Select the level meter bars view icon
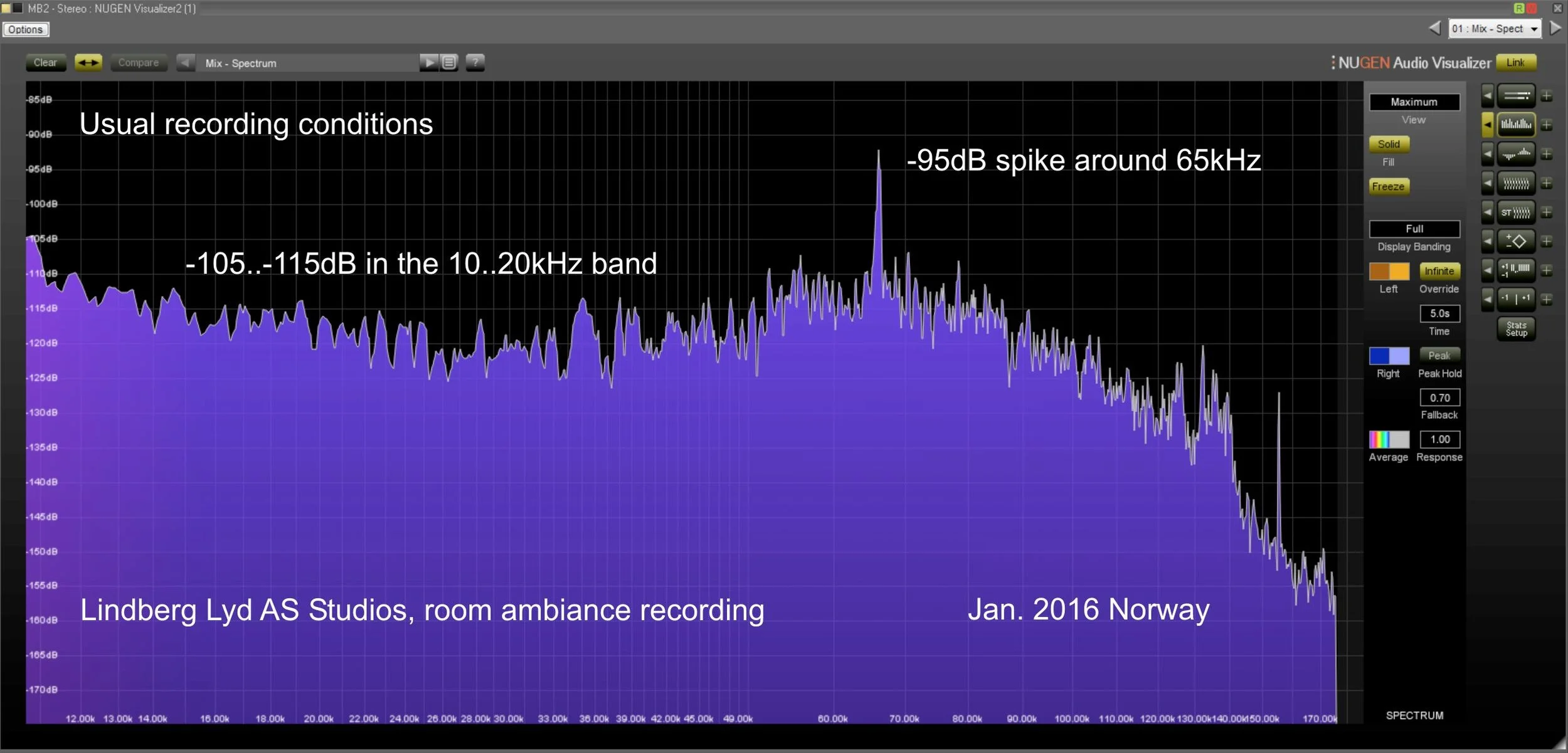The height and width of the screenshot is (753, 1568). pos(1516,96)
